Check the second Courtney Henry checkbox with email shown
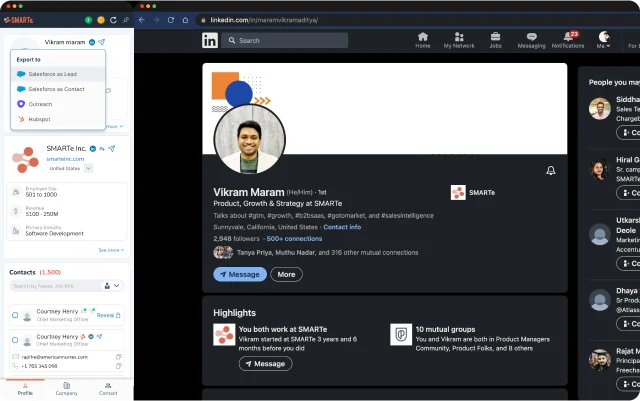 [x=15, y=340]
